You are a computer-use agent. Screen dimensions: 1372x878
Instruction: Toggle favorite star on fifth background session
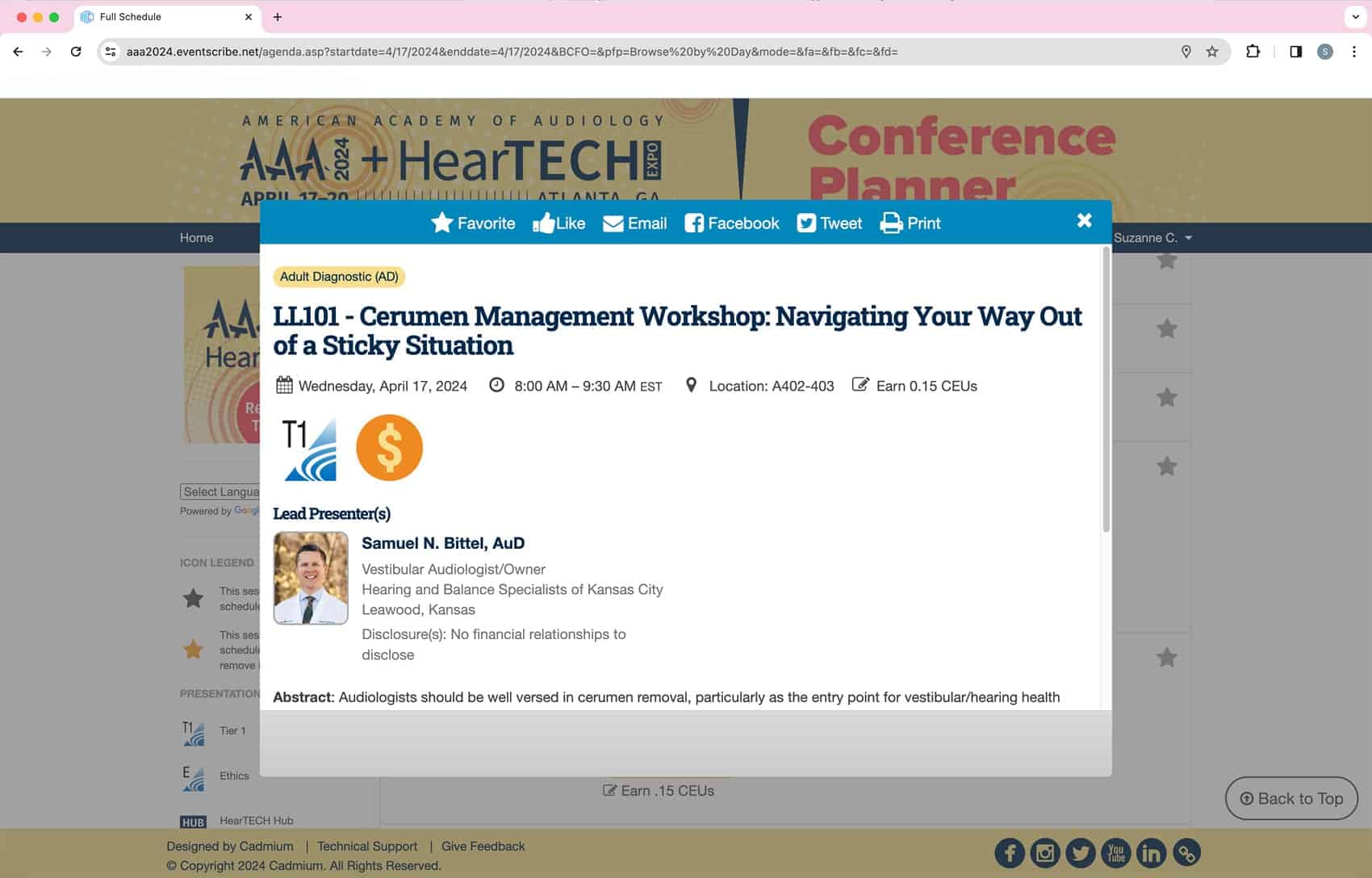tap(1166, 657)
